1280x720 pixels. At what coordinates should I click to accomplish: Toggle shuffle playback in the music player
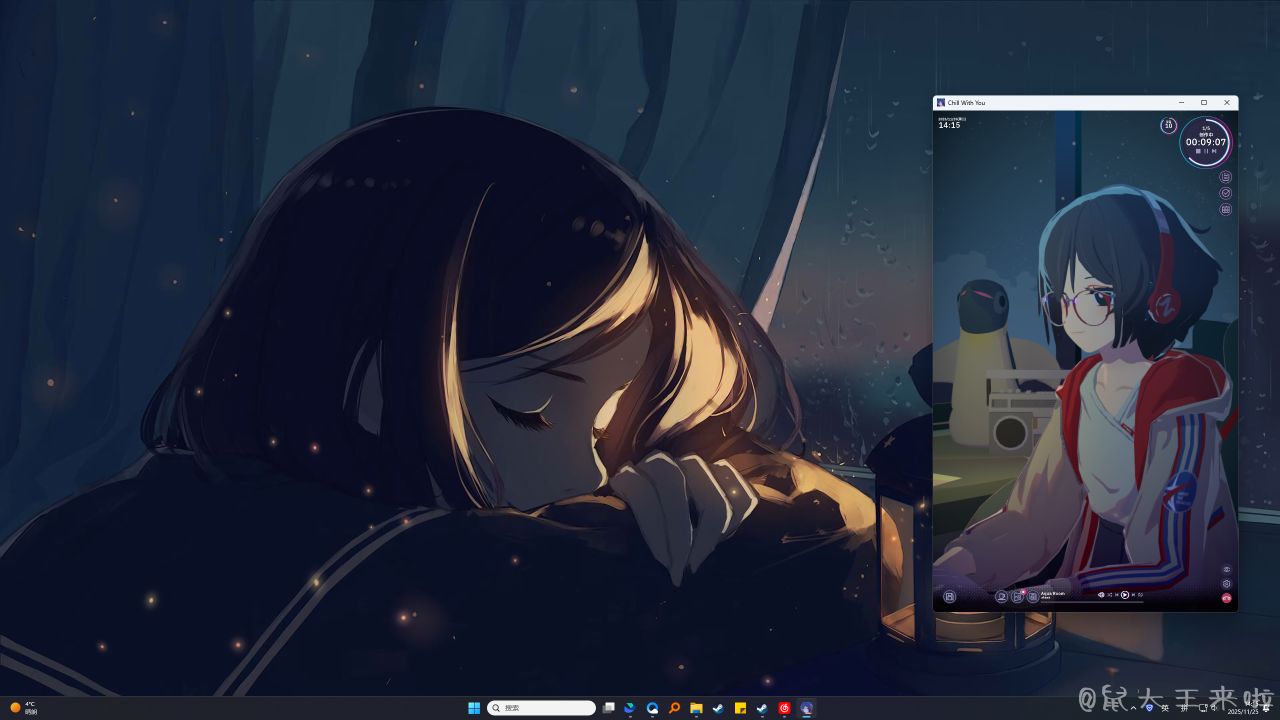(x=1110, y=595)
